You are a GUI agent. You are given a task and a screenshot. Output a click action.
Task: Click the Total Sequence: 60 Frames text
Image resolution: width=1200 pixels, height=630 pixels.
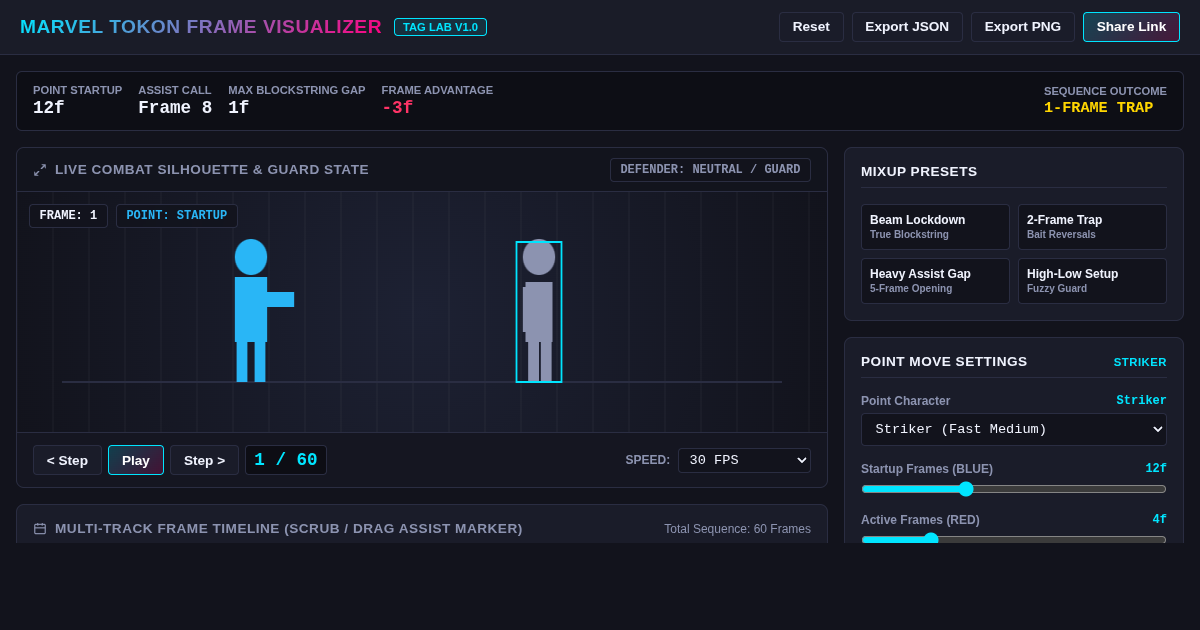pyautogui.click(x=737, y=529)
